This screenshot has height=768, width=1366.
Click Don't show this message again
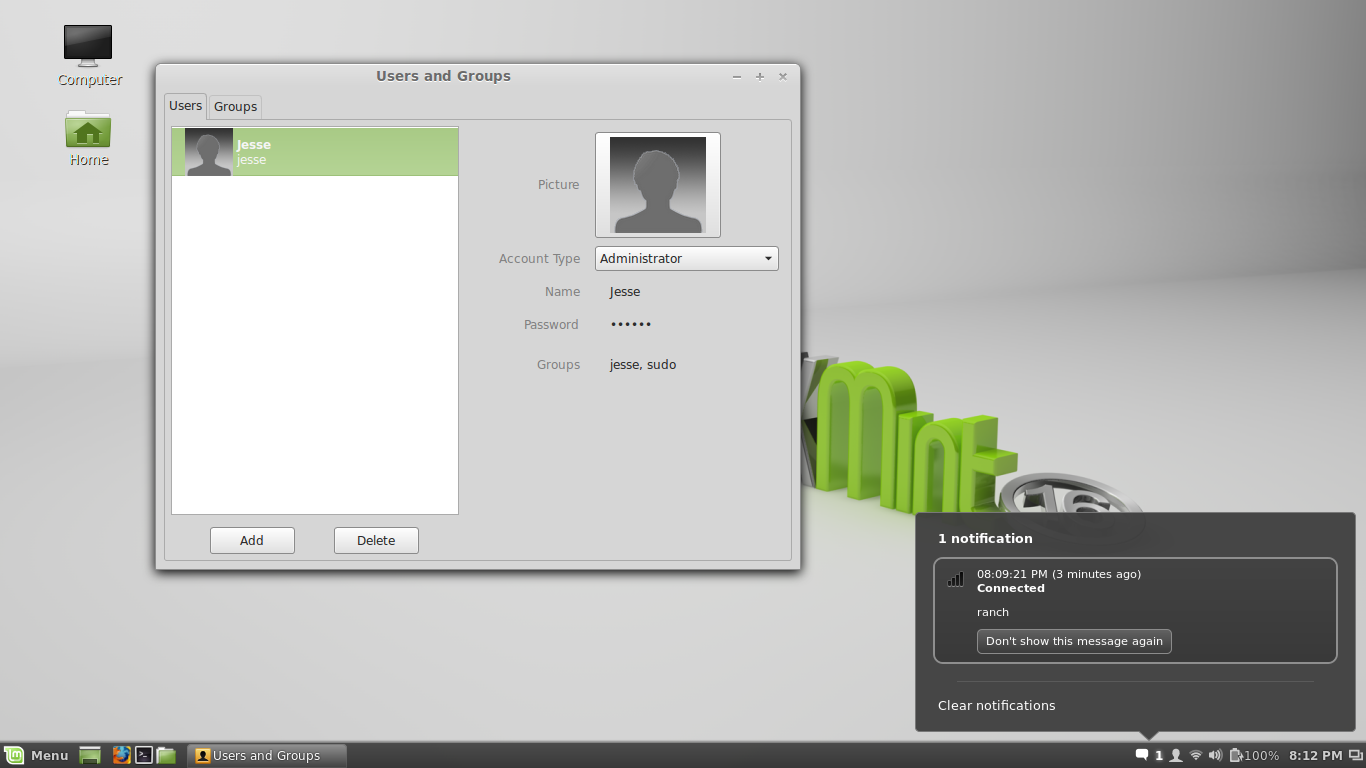click(x=1074, y=641)
